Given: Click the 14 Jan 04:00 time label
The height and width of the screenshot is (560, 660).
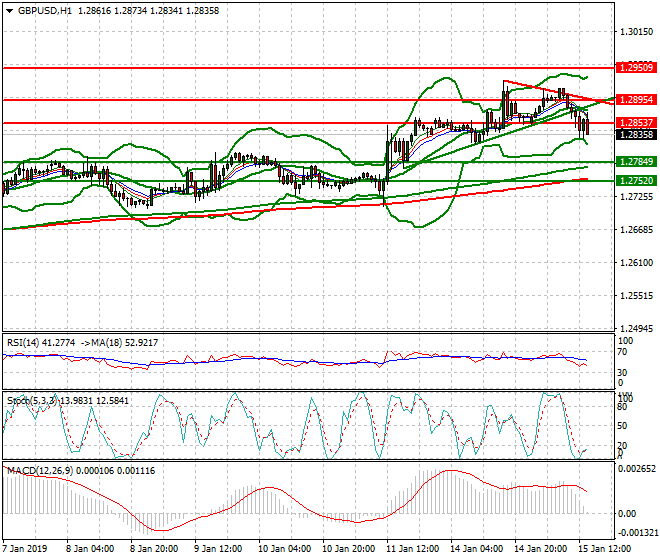Looking at the screenshot, I should pyautogui.click(x=476, y=549).
